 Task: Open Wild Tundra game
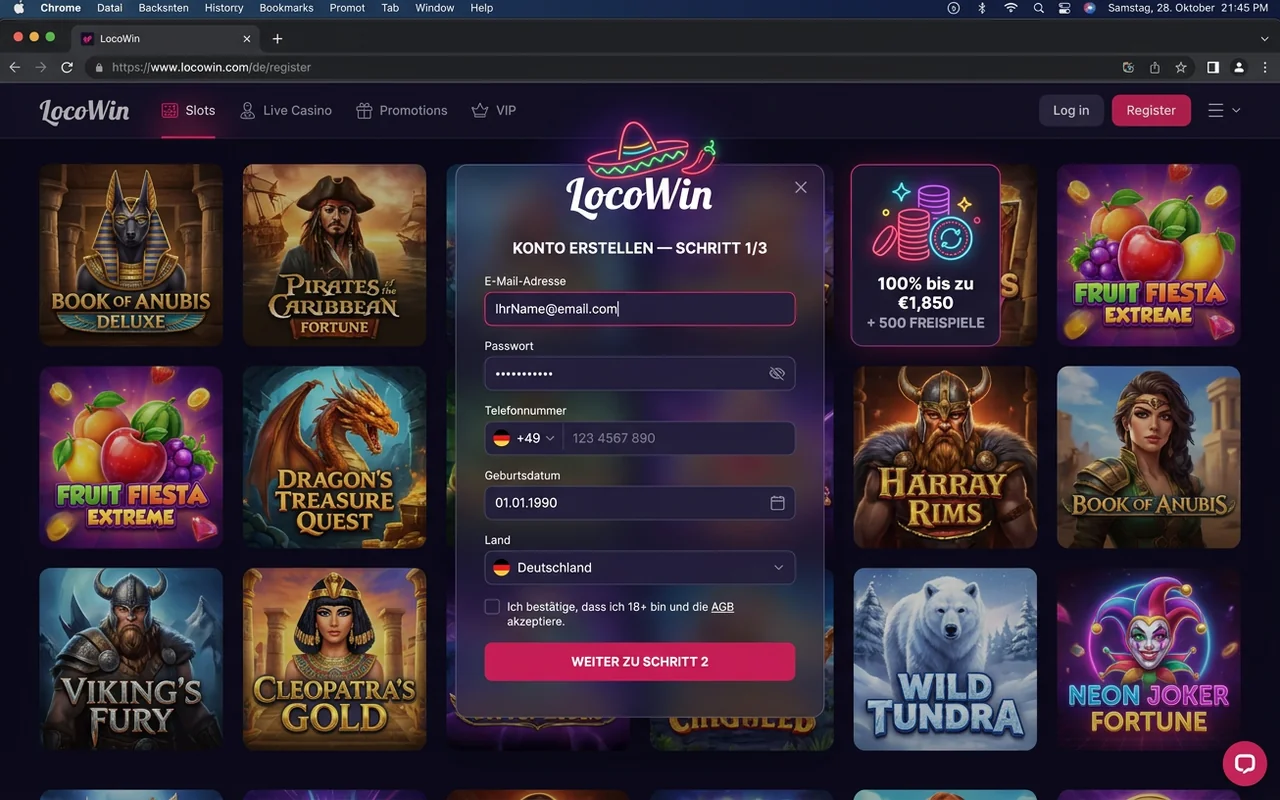(x=945, y=659)
